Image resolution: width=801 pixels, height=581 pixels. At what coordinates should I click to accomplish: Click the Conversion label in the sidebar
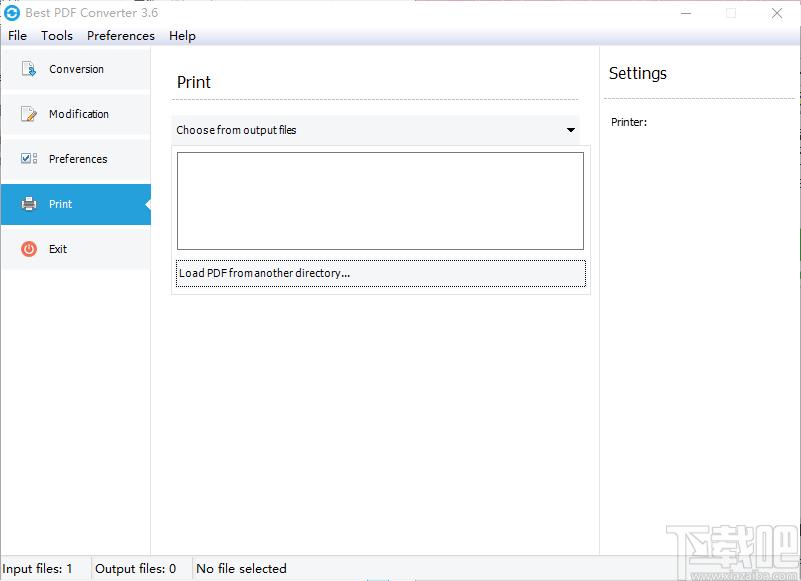tap(76, 69)
